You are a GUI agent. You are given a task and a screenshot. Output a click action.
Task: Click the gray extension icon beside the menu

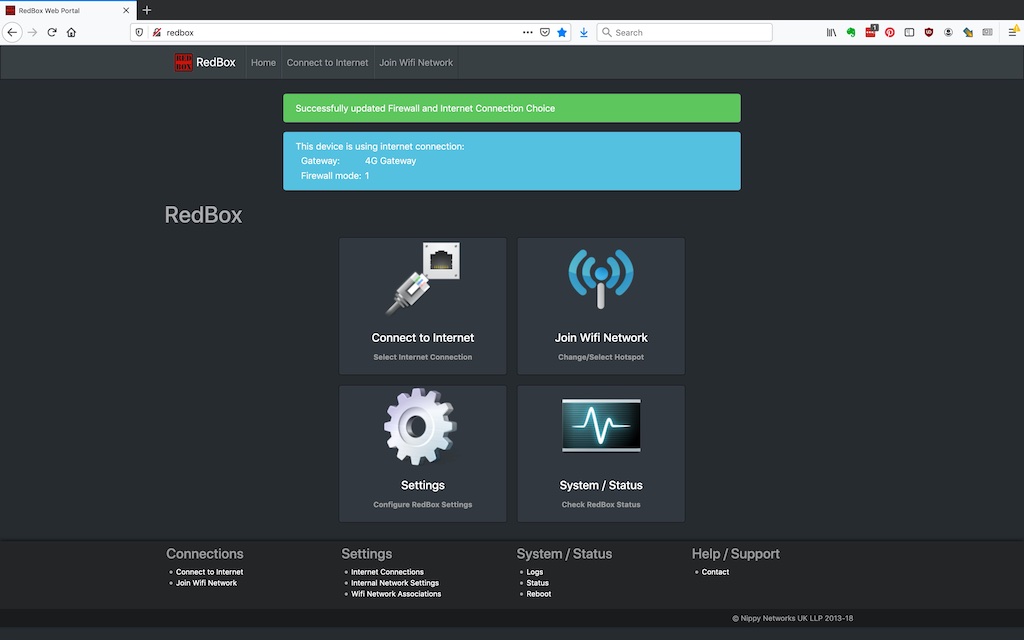(987, 32)
